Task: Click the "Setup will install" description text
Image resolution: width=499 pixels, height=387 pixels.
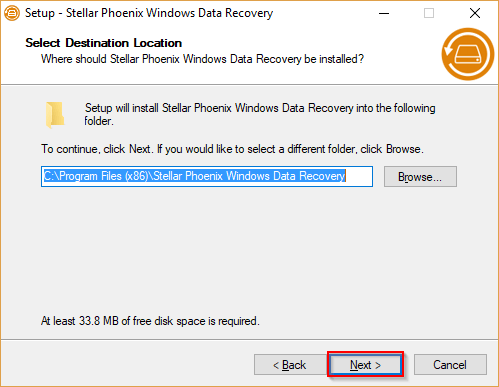Action: click(260, 114)
